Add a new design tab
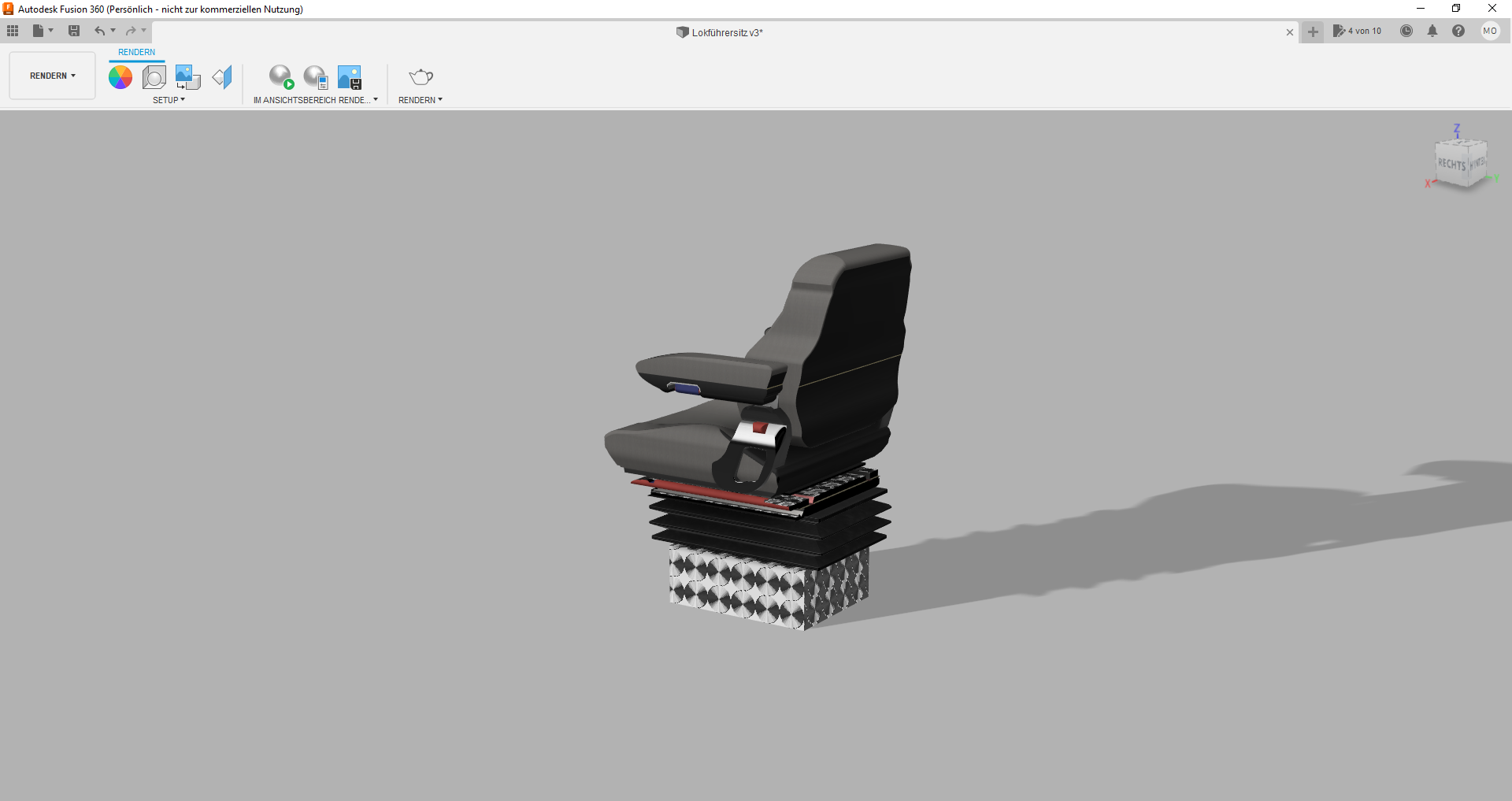1512x801 pixels. tap(1313, 32)
